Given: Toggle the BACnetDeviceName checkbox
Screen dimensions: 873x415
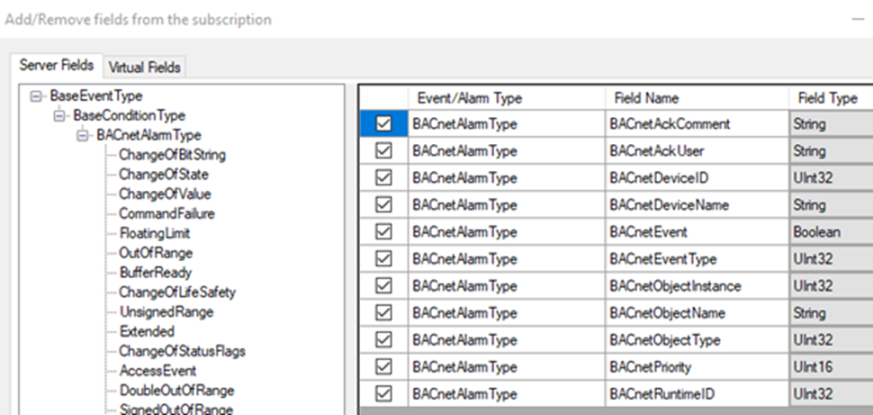Looking at the screenshot, I should coord(384,205).
